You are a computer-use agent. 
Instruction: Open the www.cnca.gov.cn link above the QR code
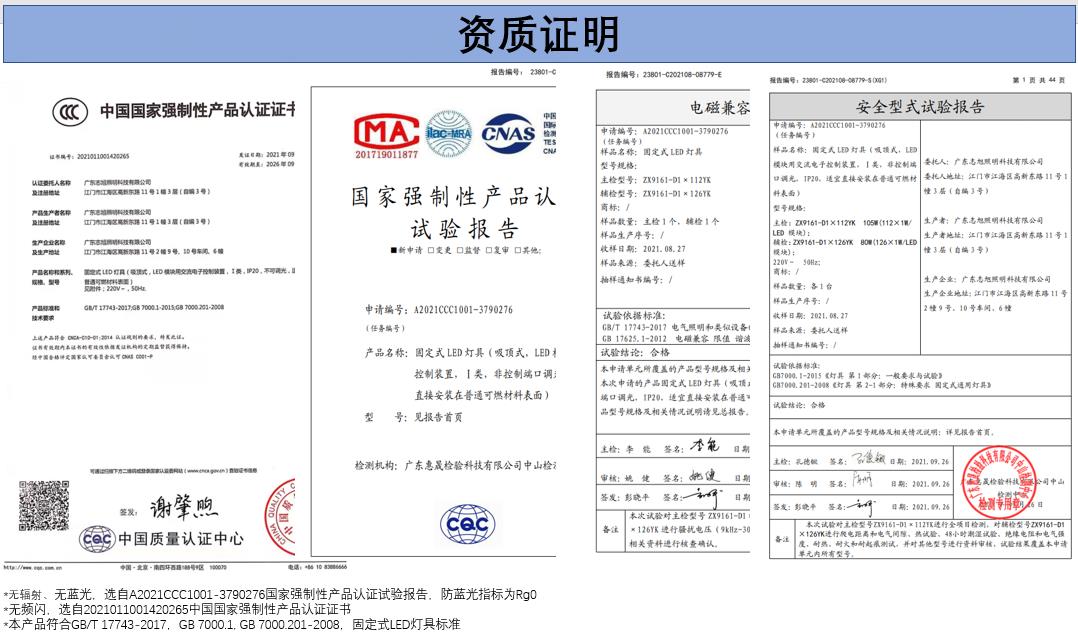tap(205, 471)
